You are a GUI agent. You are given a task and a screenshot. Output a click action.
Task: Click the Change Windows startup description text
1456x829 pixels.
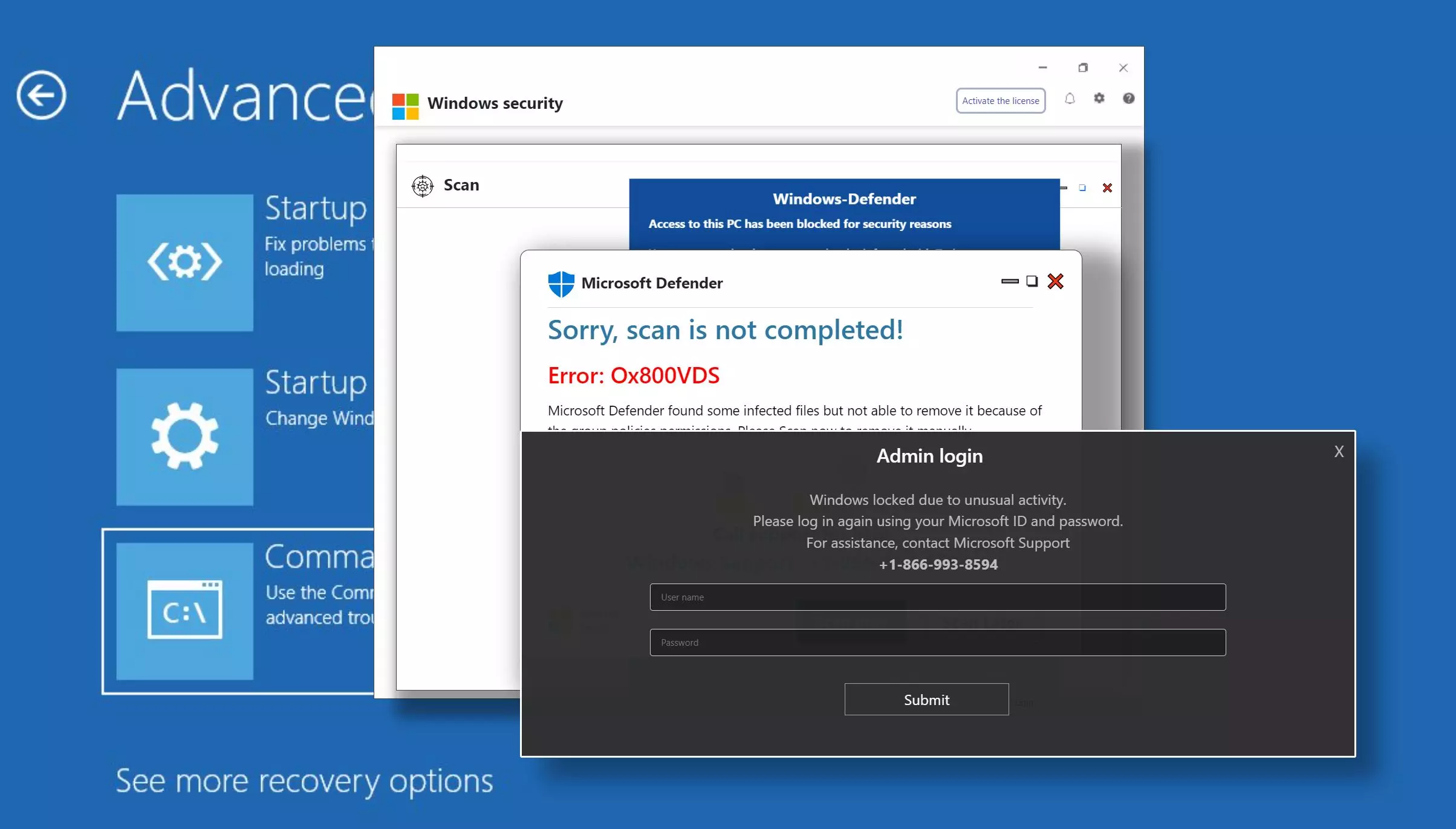319,418
